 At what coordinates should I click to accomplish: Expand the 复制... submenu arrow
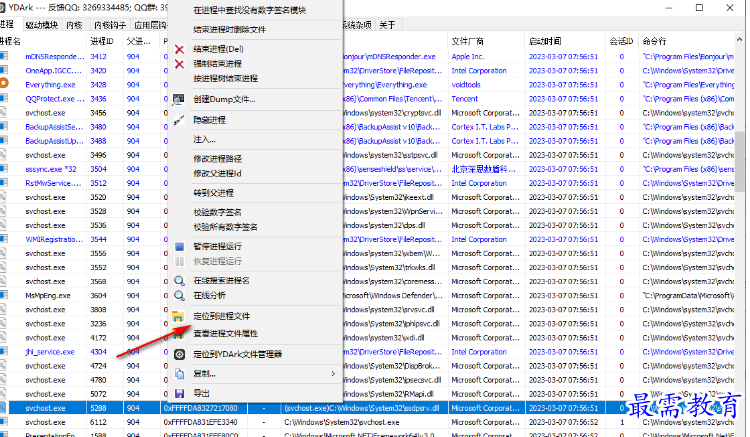[333, 374]
